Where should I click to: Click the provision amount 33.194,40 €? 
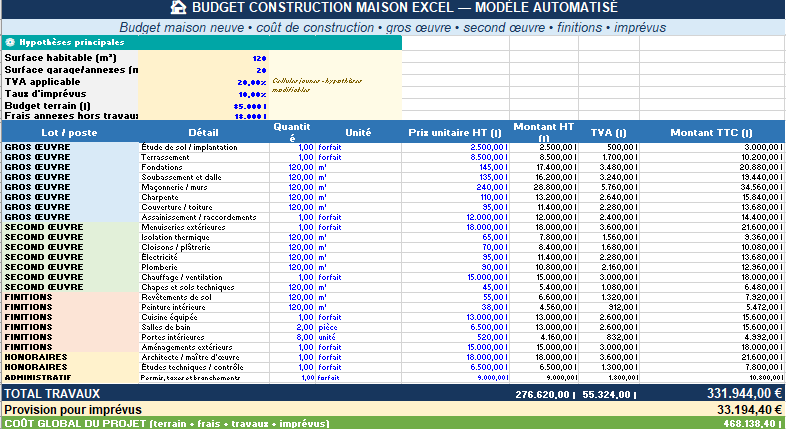point(750,410)
